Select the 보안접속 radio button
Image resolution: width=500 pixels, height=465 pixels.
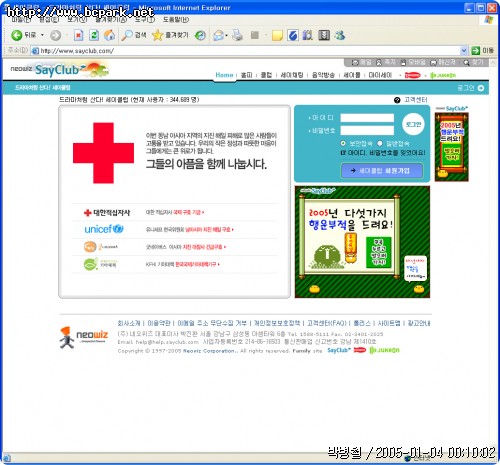343,143
